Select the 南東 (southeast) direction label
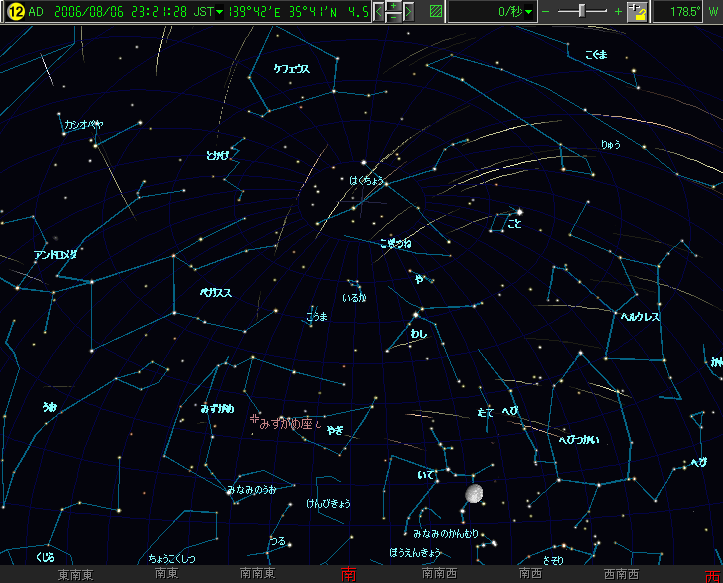Screen dimensions: 723x583 (166, 575)
